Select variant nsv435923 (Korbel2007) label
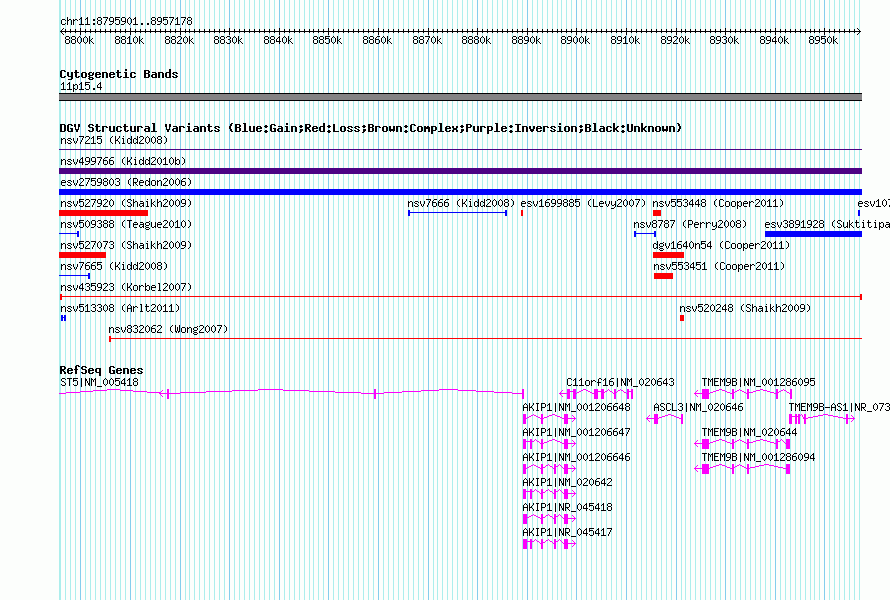This screenshot has width=890, height=600. pyautogui.click(x=126, y=287)
